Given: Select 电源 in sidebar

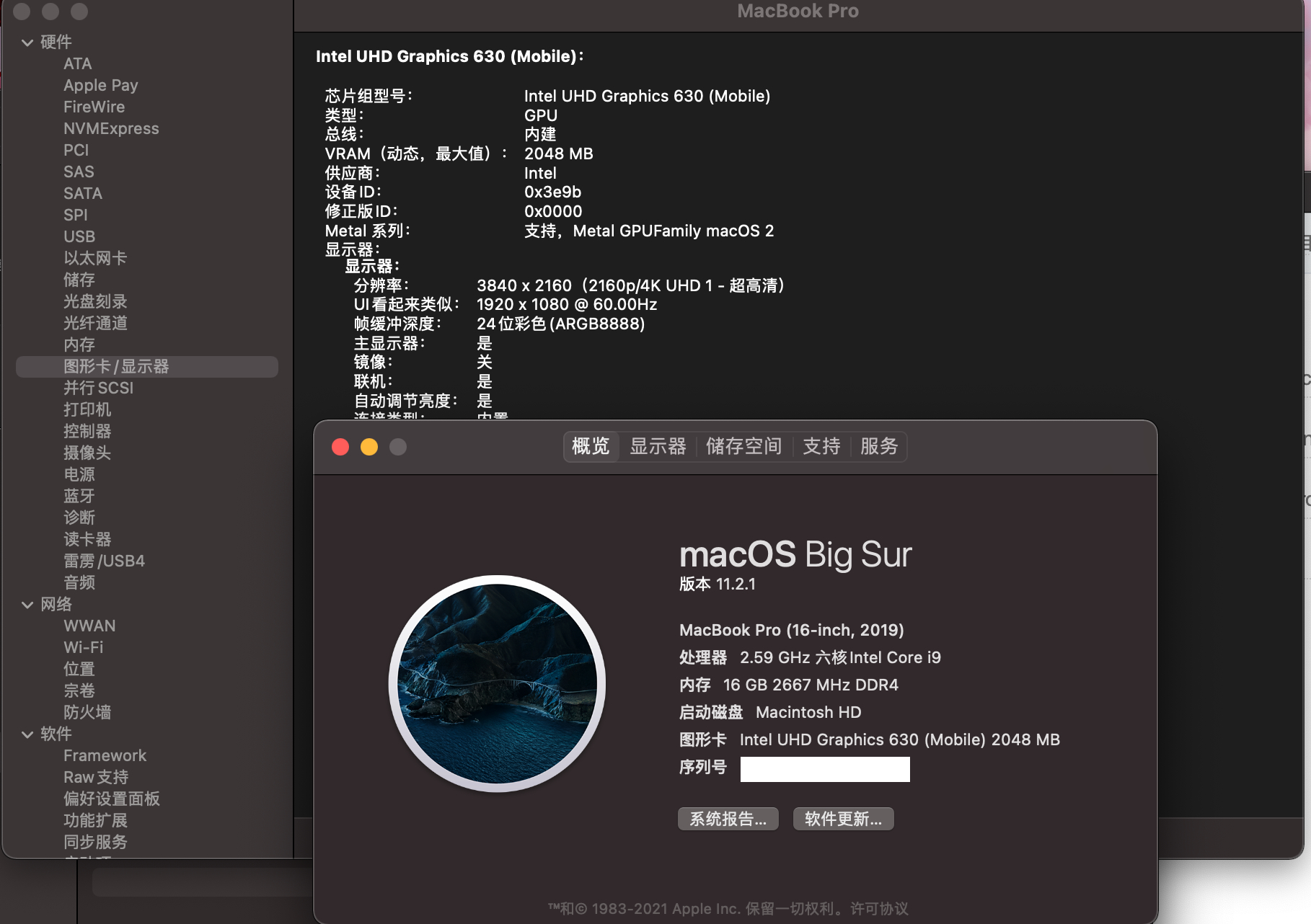Looking at the screenshot, I should [79, 474].
